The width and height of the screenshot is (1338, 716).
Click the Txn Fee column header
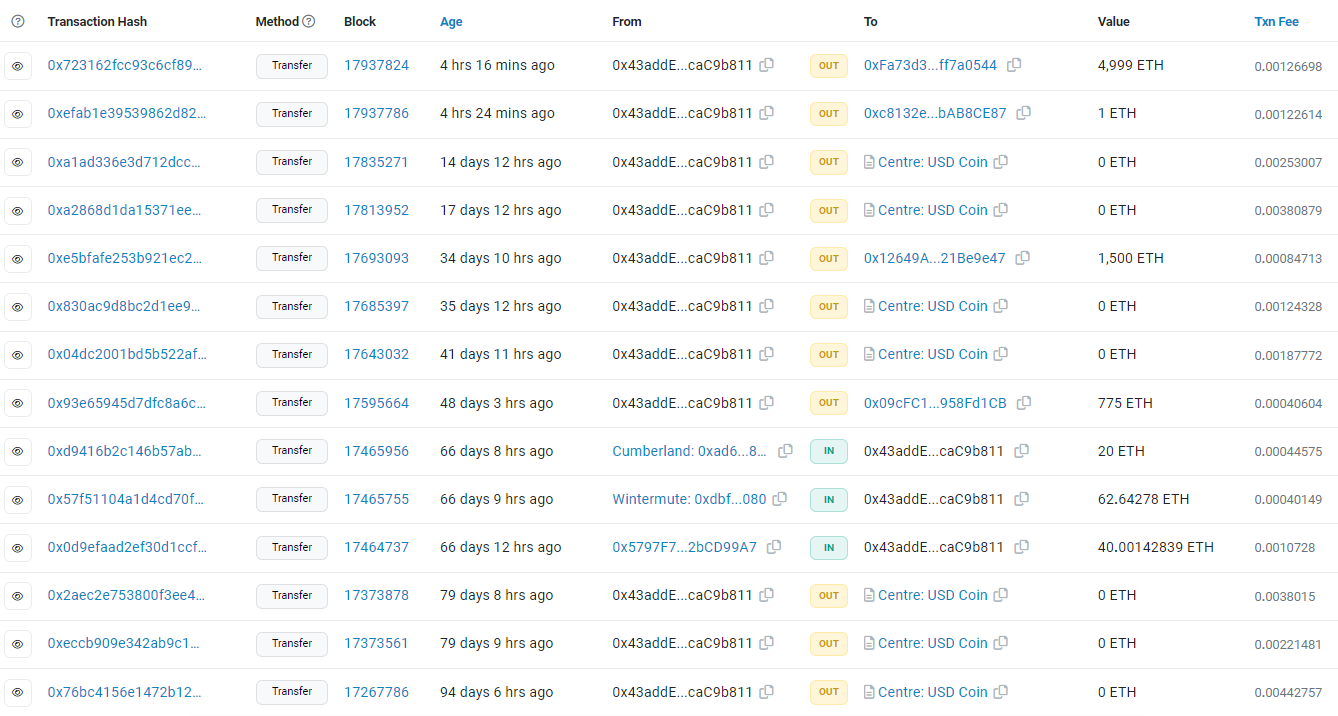[1277, 21]
